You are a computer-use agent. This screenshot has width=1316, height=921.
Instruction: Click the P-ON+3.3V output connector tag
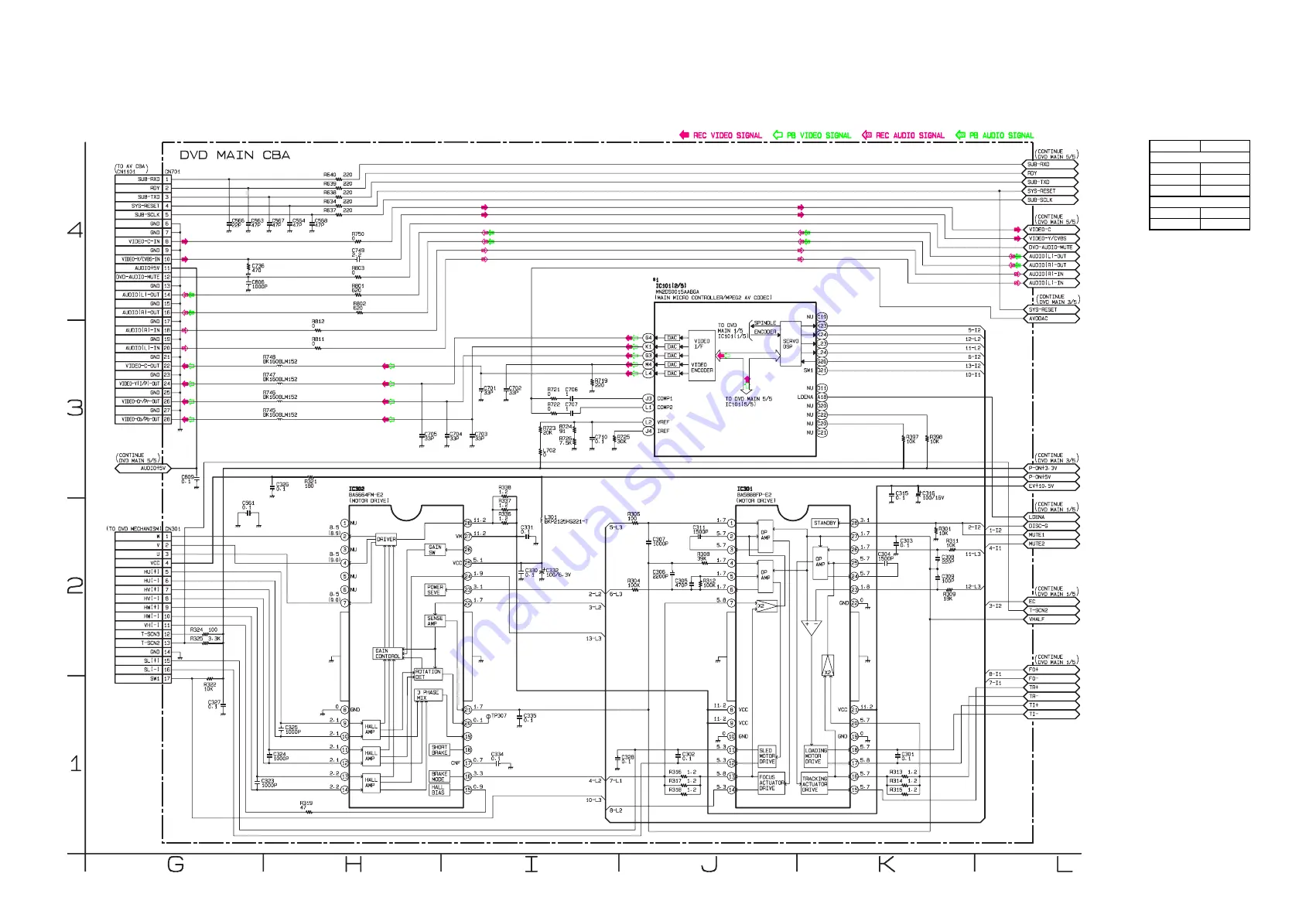(x=1051, y=469)
